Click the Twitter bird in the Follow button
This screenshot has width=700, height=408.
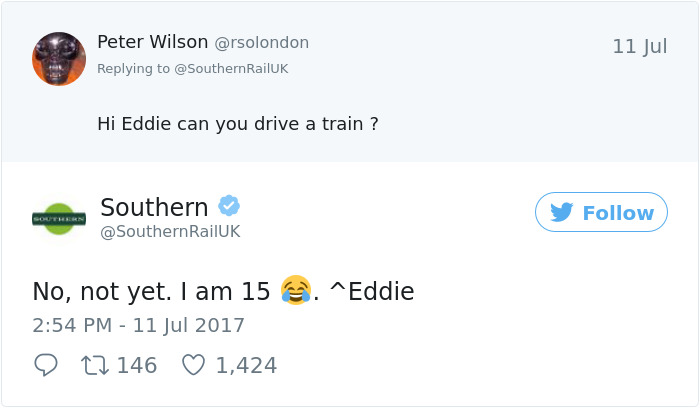pyautogui.click(x=561, y=212)
